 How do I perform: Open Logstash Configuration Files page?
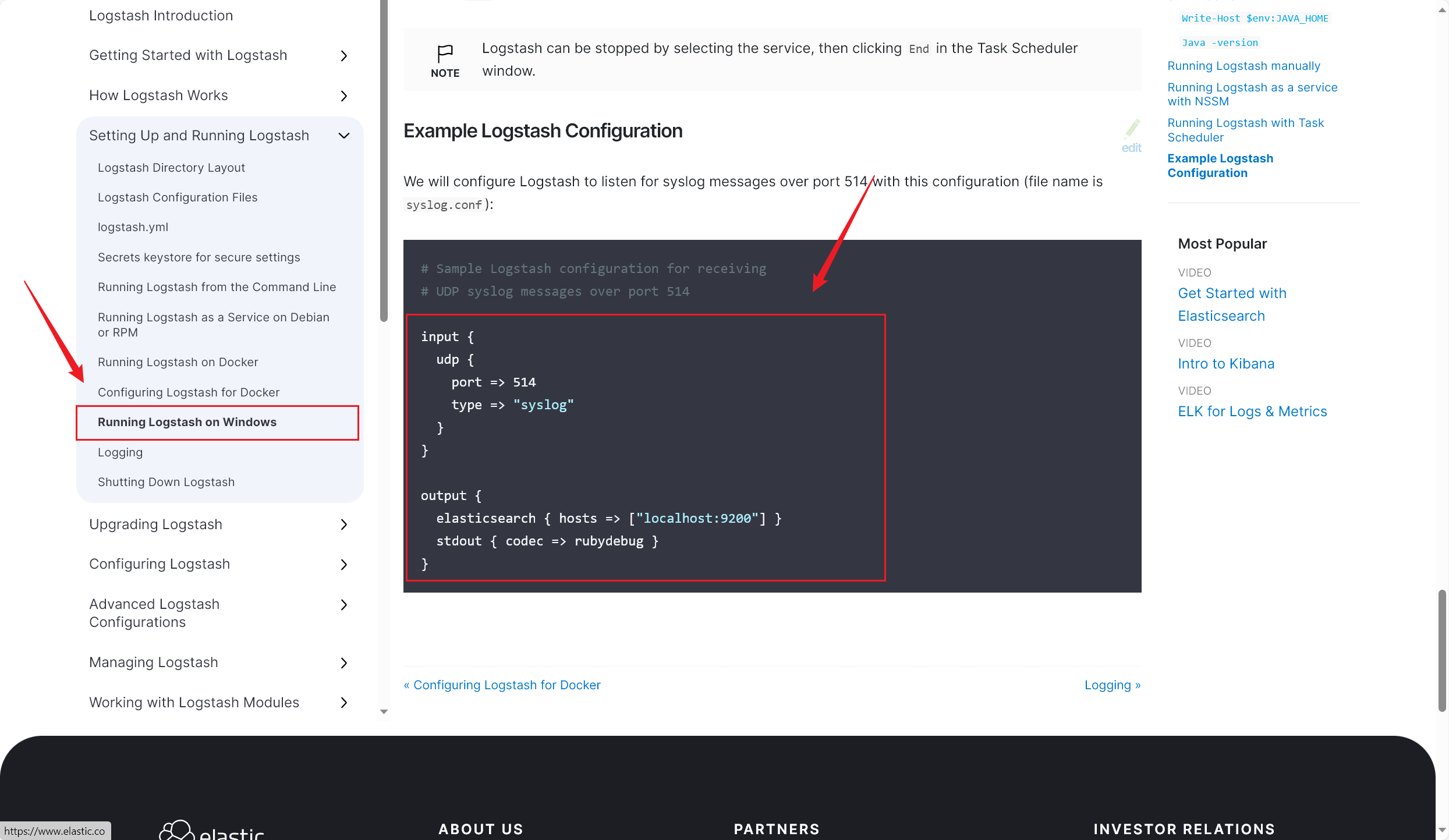pyautogui.click(x=178, y=197)
